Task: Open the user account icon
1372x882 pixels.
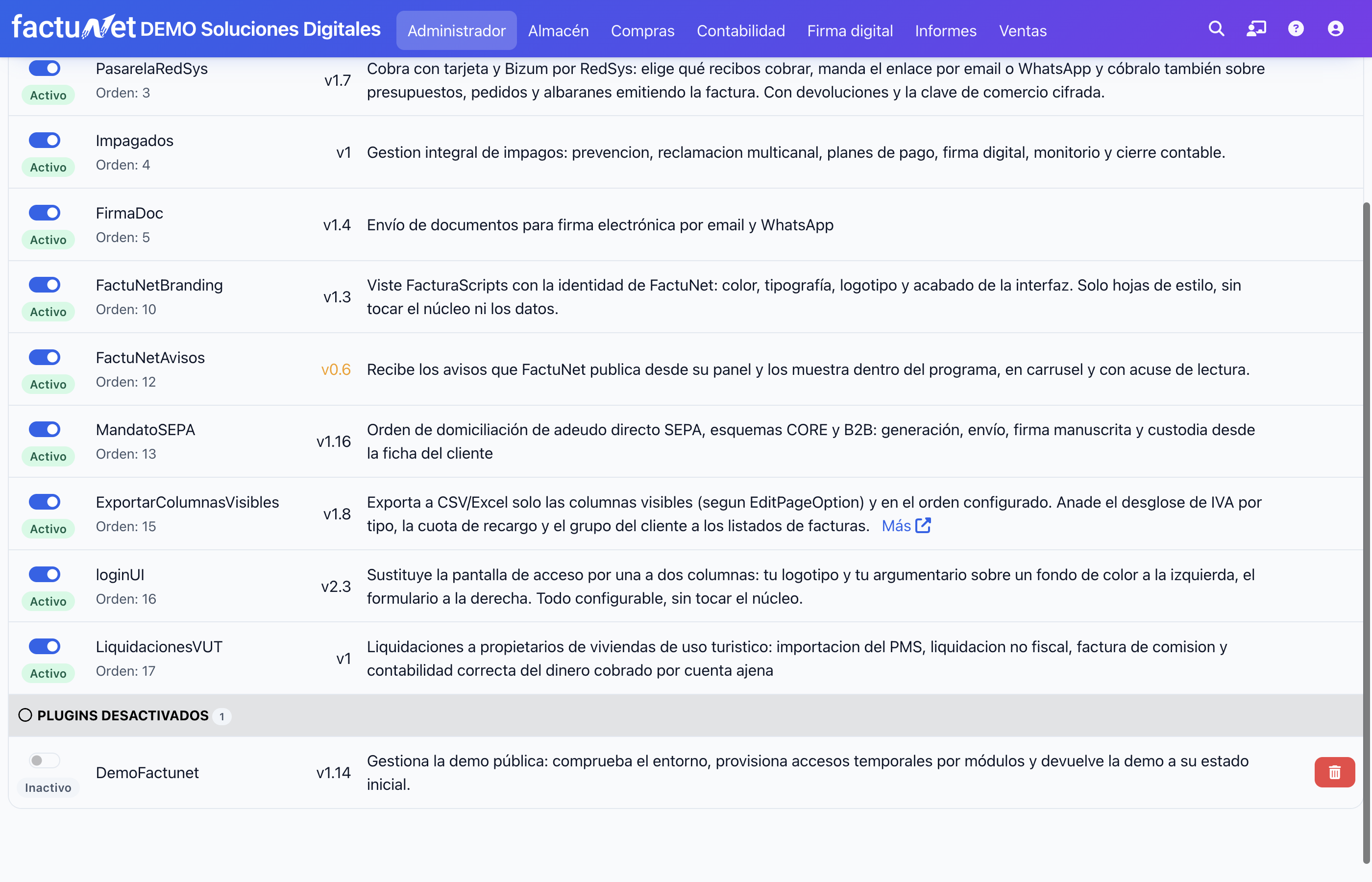Action: coord(1335,28)
